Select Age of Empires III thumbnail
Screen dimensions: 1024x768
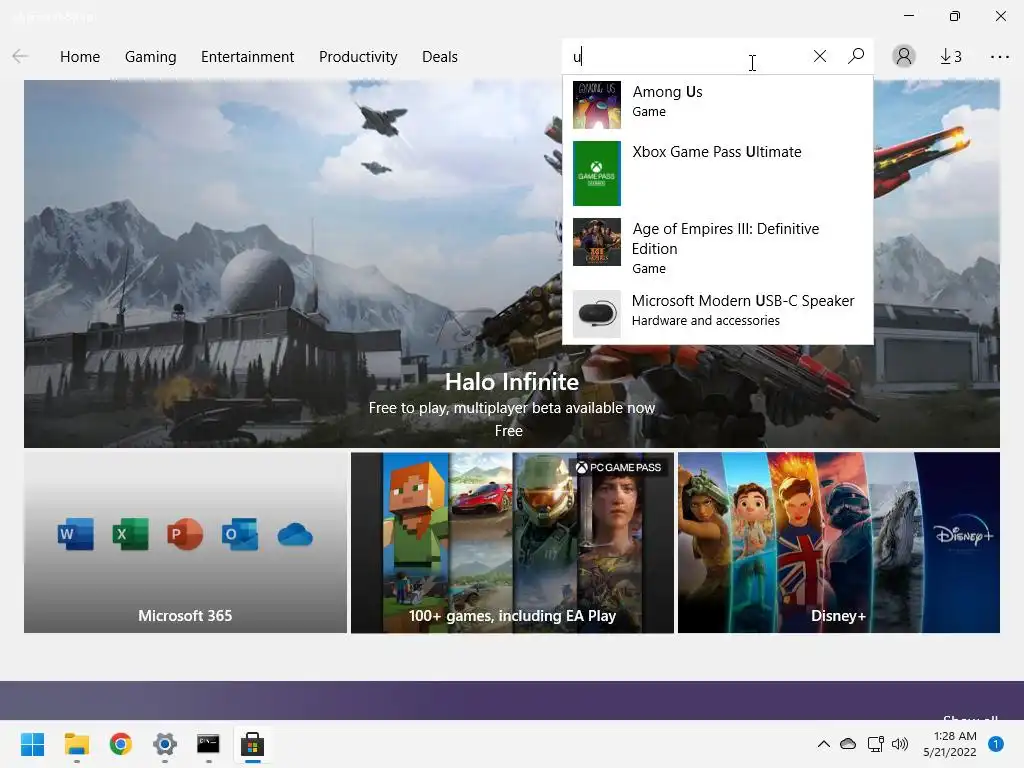pyautogui.click(x=597, y=242)
